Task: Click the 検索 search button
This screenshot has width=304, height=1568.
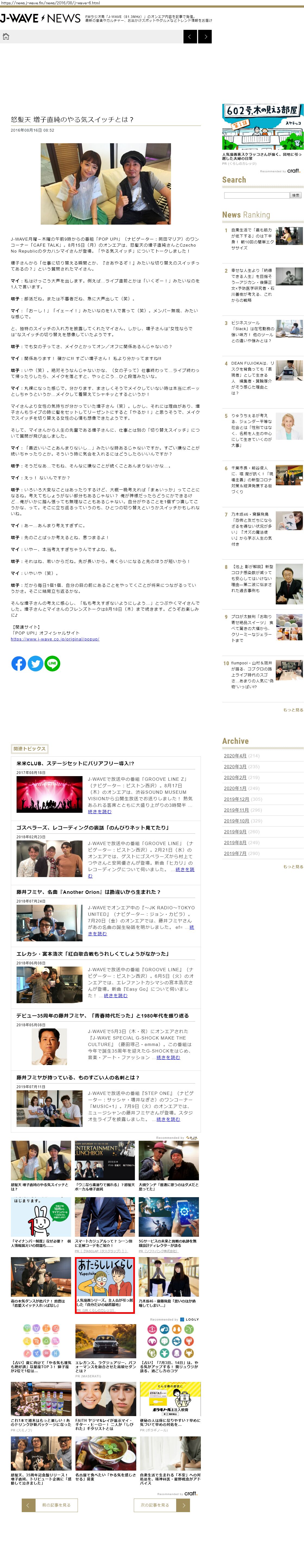Action: 296,195
